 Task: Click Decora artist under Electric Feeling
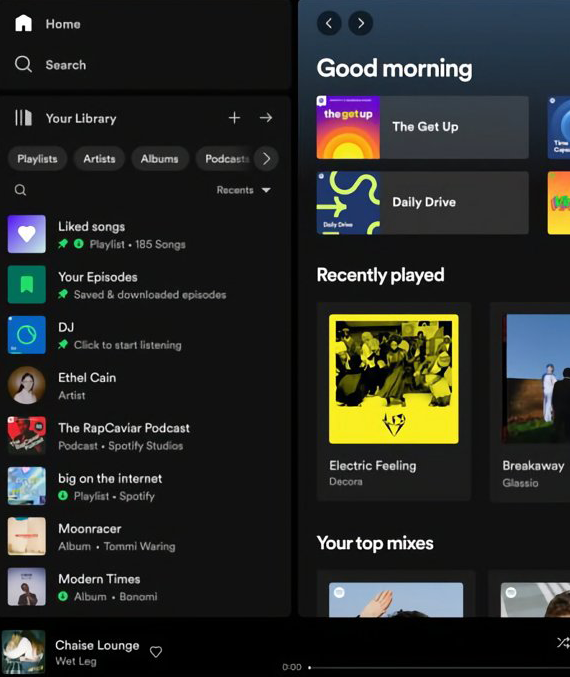point(345,481)
